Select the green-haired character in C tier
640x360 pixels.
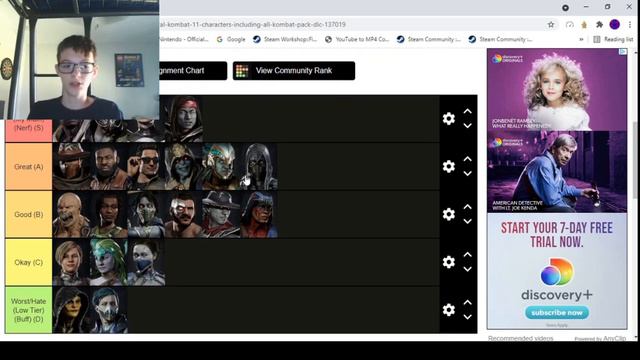click(109, 262)
